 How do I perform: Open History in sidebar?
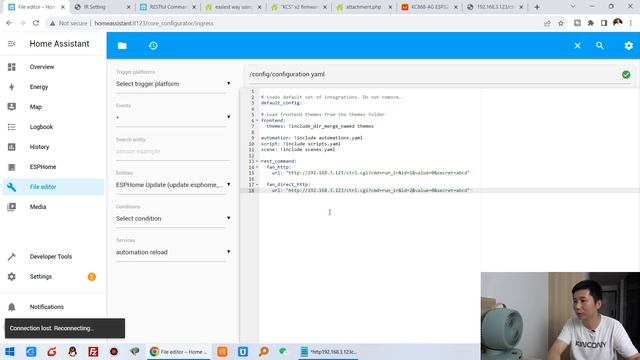(x=39, y=147)
